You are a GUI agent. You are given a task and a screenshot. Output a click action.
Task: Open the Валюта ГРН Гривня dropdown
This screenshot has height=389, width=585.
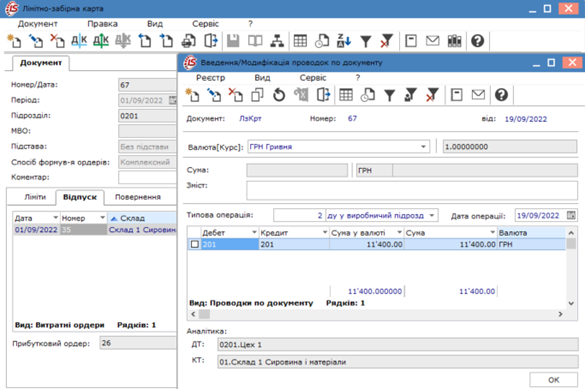423,147
